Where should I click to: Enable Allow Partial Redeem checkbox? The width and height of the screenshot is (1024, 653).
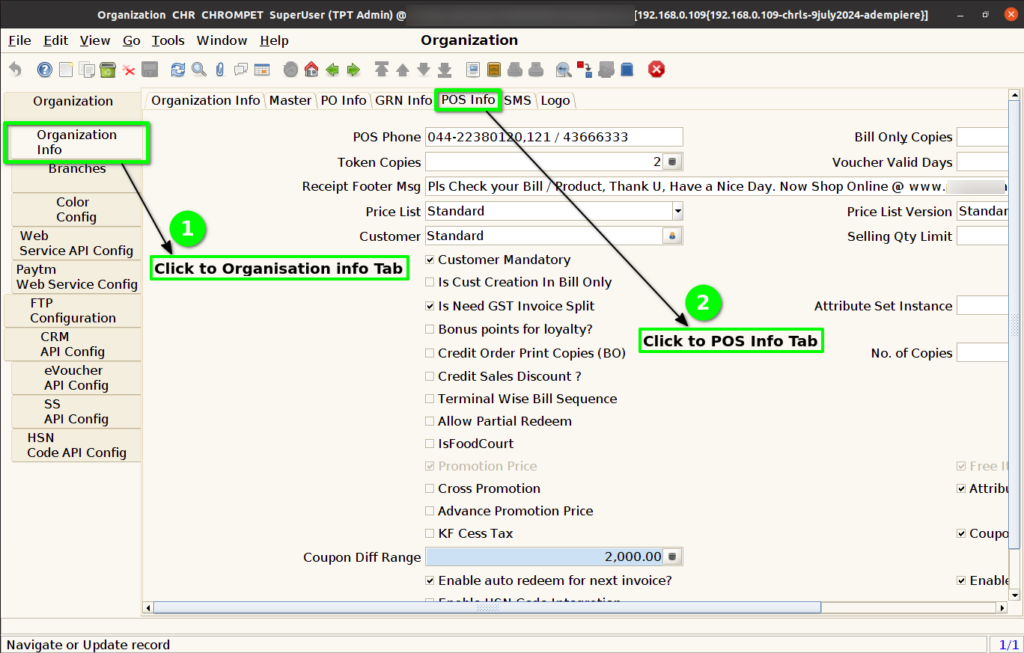click(430, 421)
